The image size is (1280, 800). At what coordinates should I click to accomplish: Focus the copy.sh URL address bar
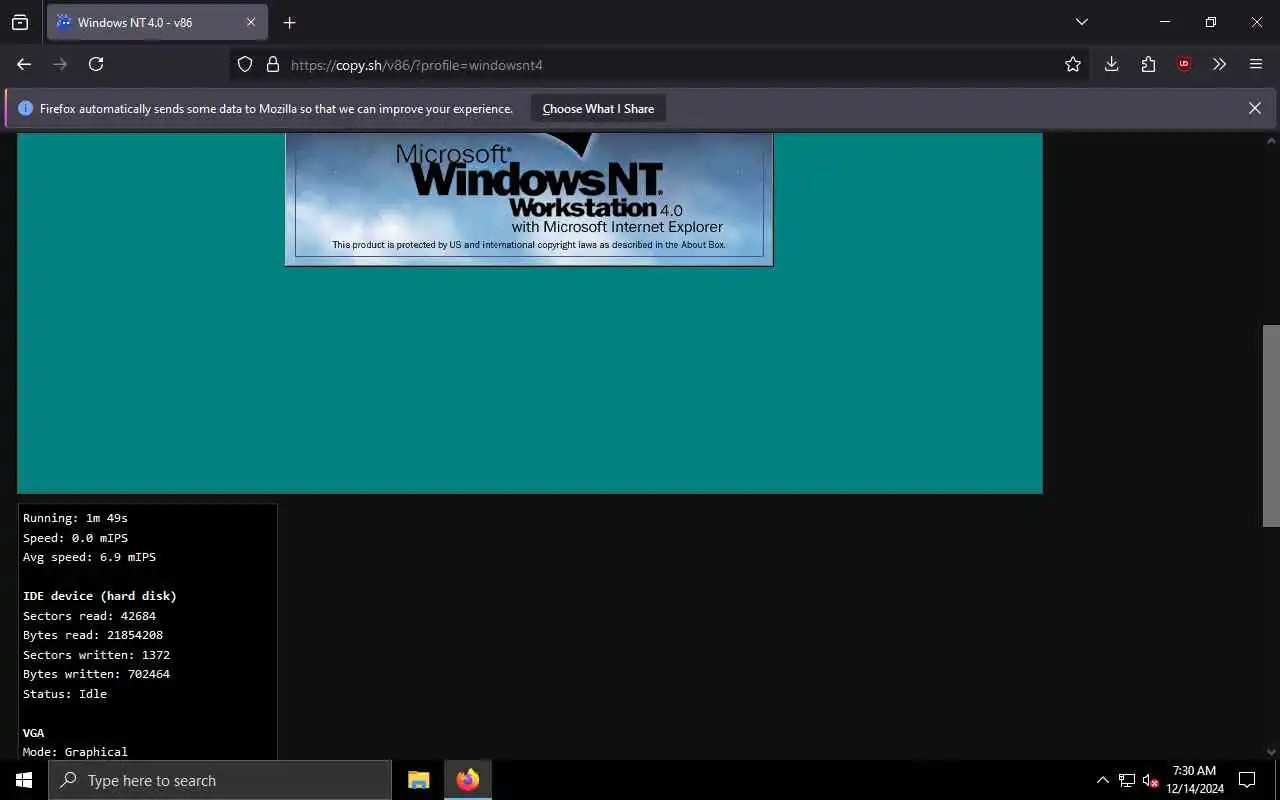[x=660, y=64]
